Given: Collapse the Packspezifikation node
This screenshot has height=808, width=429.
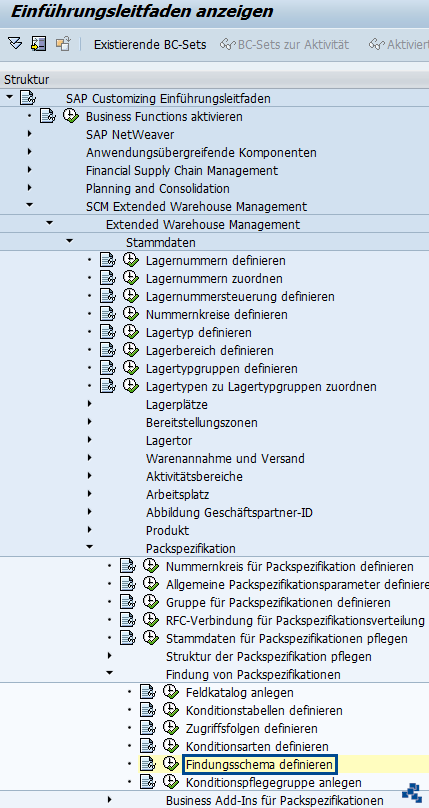Looking at the screenshot, I should click(90, 547).
